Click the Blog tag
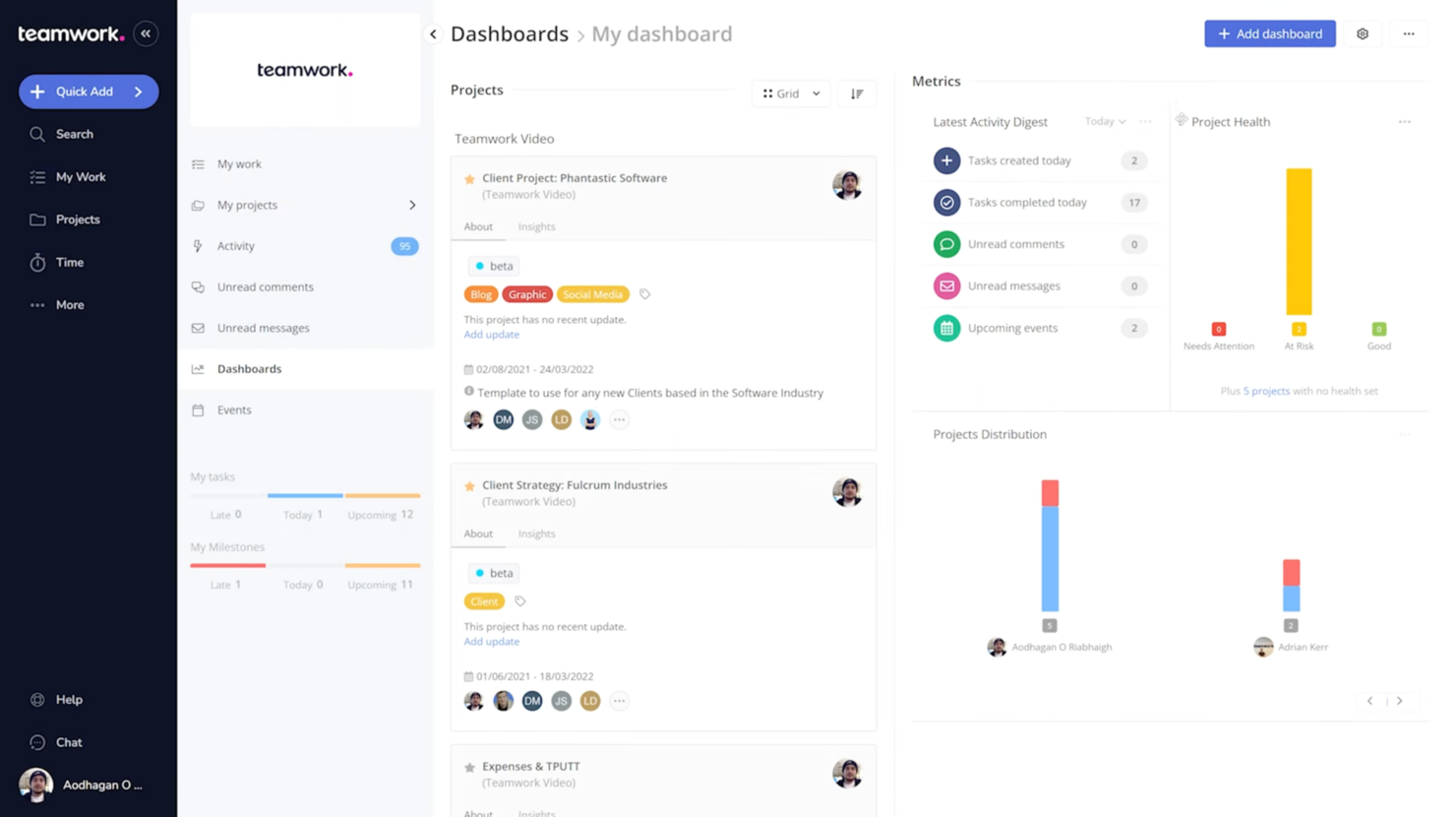This screenshot has height=817, width=1456. click(481, 294)
